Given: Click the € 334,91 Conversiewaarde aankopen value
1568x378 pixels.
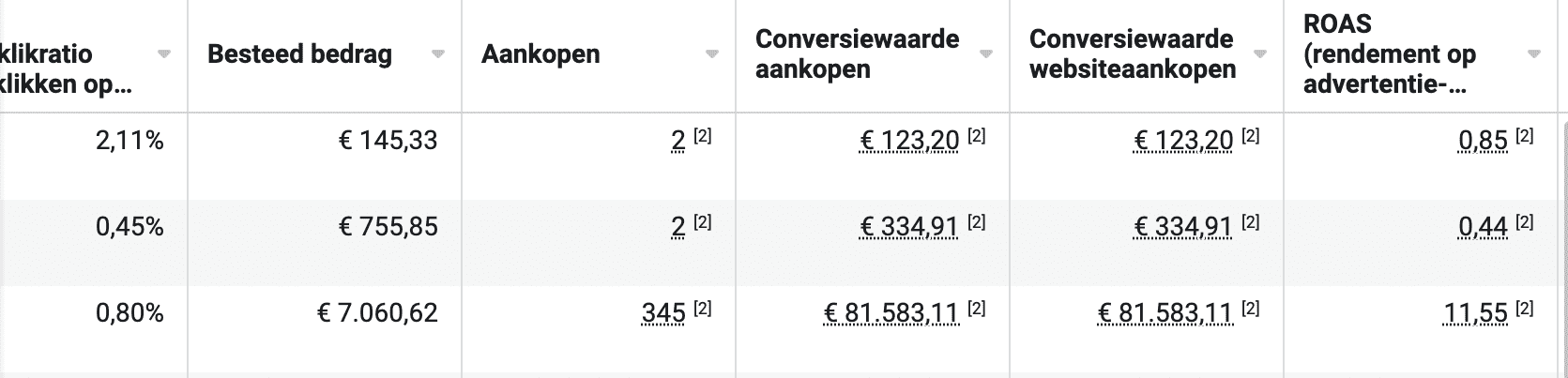Looking at the screenshot, I should [909, 227].
